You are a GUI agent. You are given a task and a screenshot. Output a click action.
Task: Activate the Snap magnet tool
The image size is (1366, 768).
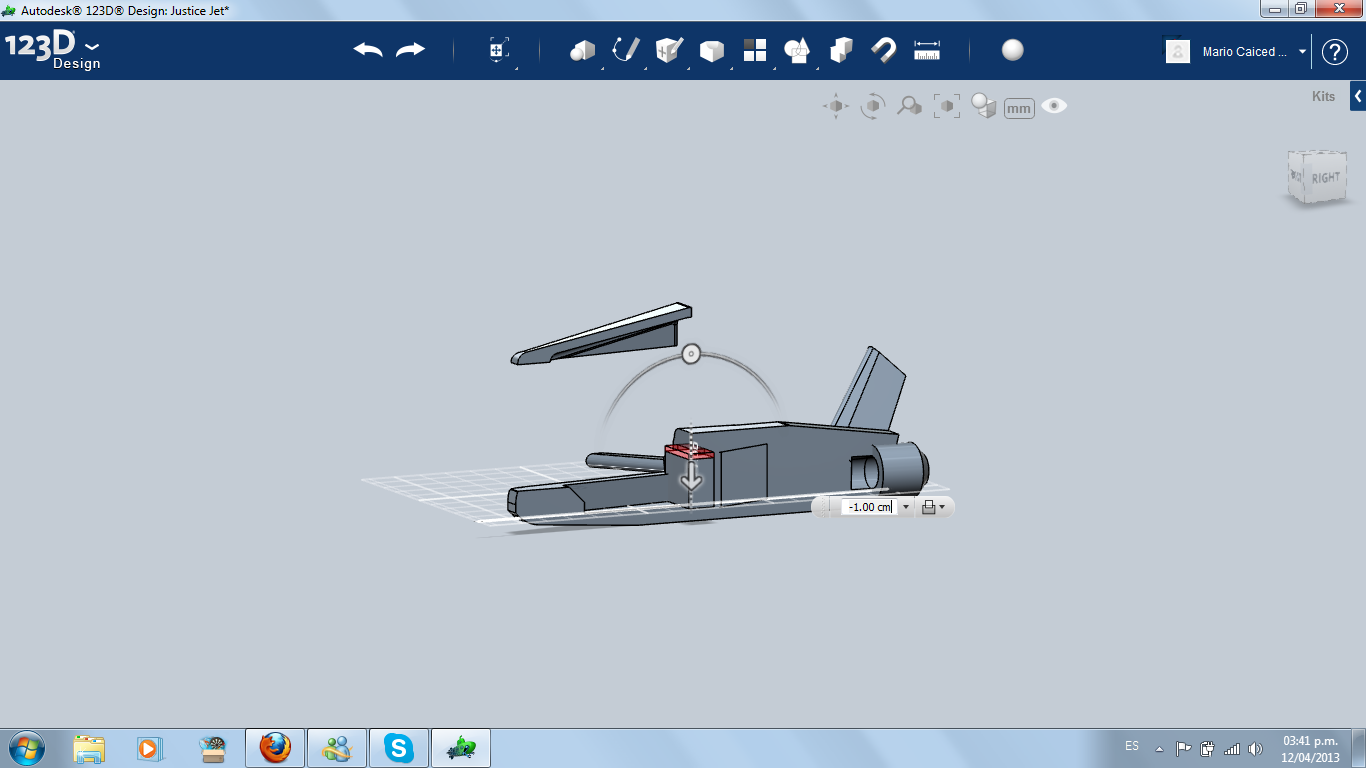click(883, 50)
